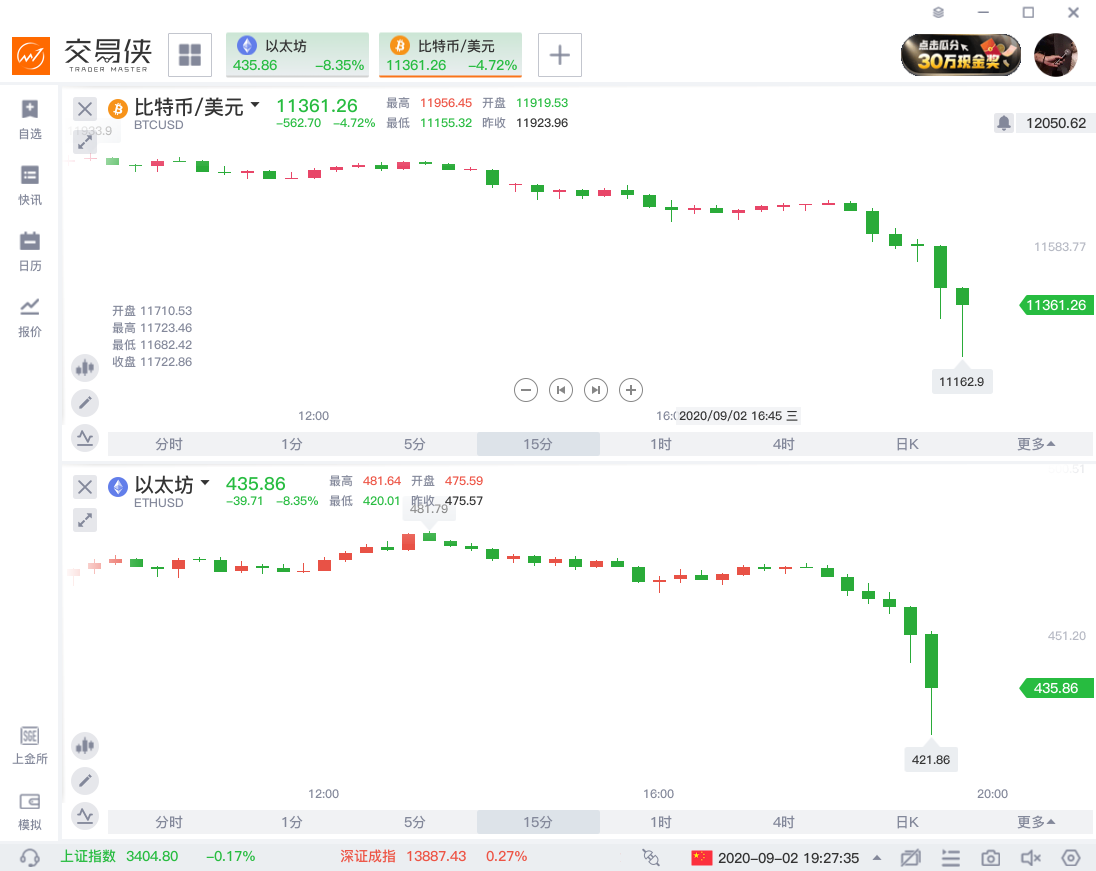The image size is (1096, 871).
Task: Take a chart screenshot with the camera icon
Action: 989,857
